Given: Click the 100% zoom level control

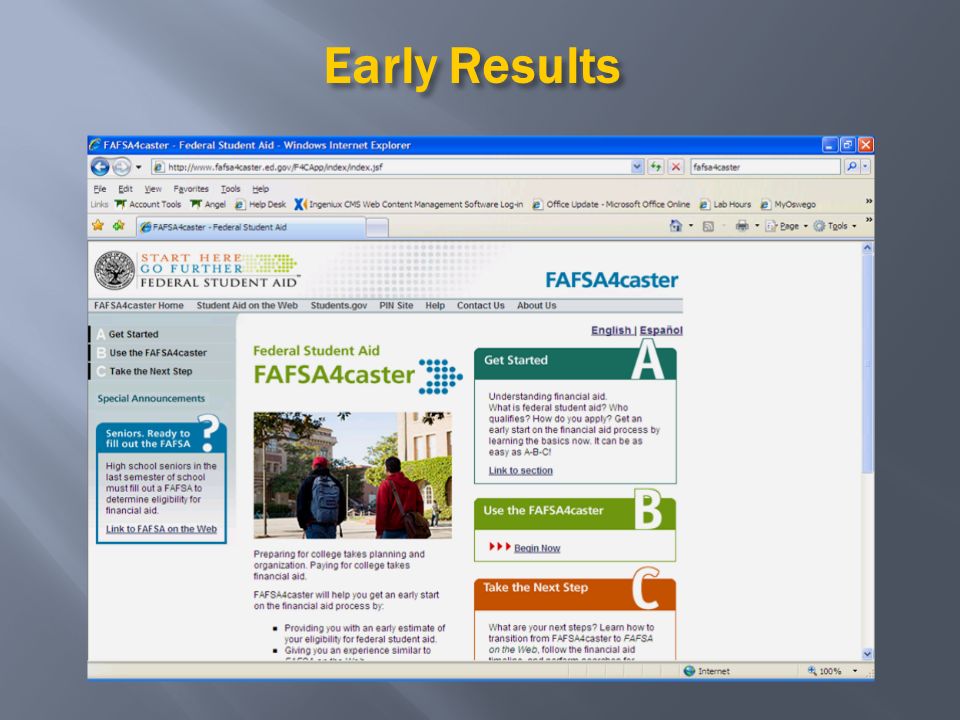Looking at the screenshot, I should click(824, 671).
